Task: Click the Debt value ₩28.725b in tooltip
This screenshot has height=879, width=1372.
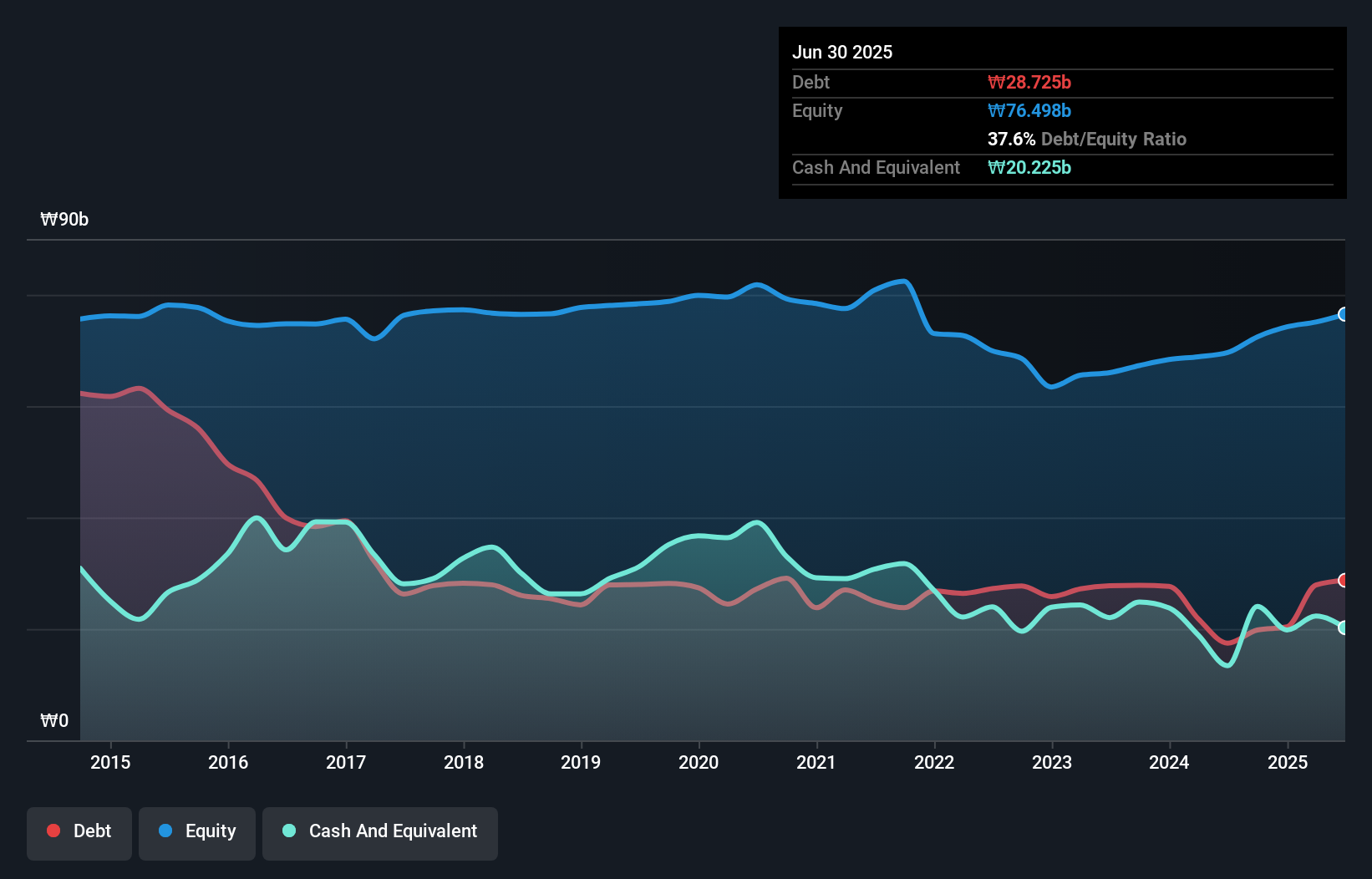Action: click(1029, 83)
